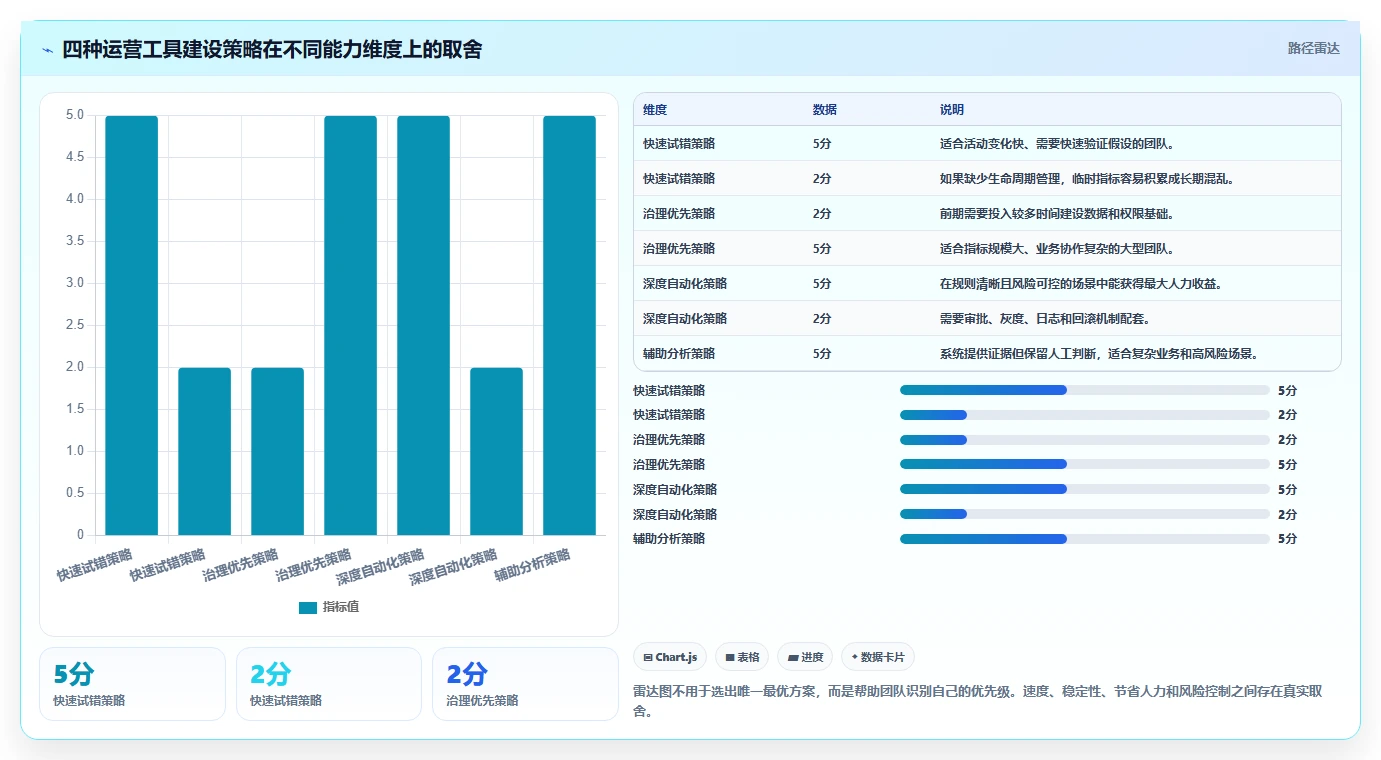Image resolution: width=1381 pixels, height=760 pixels.
Task: Click the 4.5 y-axis tick label
Action: 73,157
